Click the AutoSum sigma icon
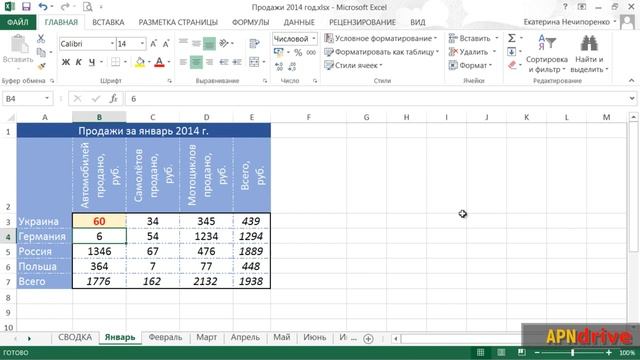The width and height of the screenshot is (640, 360). pos(512,38)
